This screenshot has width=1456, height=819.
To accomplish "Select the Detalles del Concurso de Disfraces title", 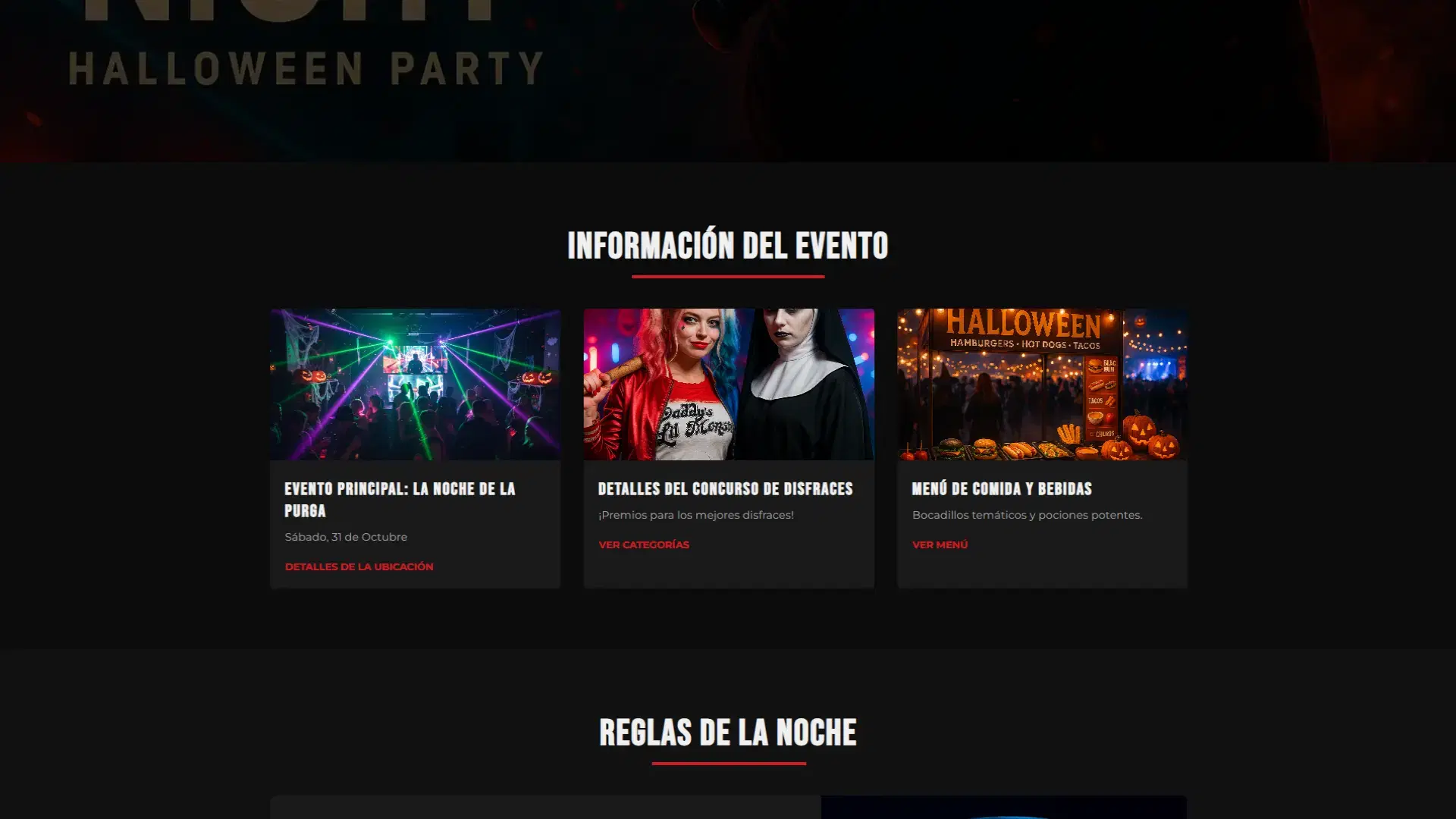I will pyautogui.click(x=725, y=489).
